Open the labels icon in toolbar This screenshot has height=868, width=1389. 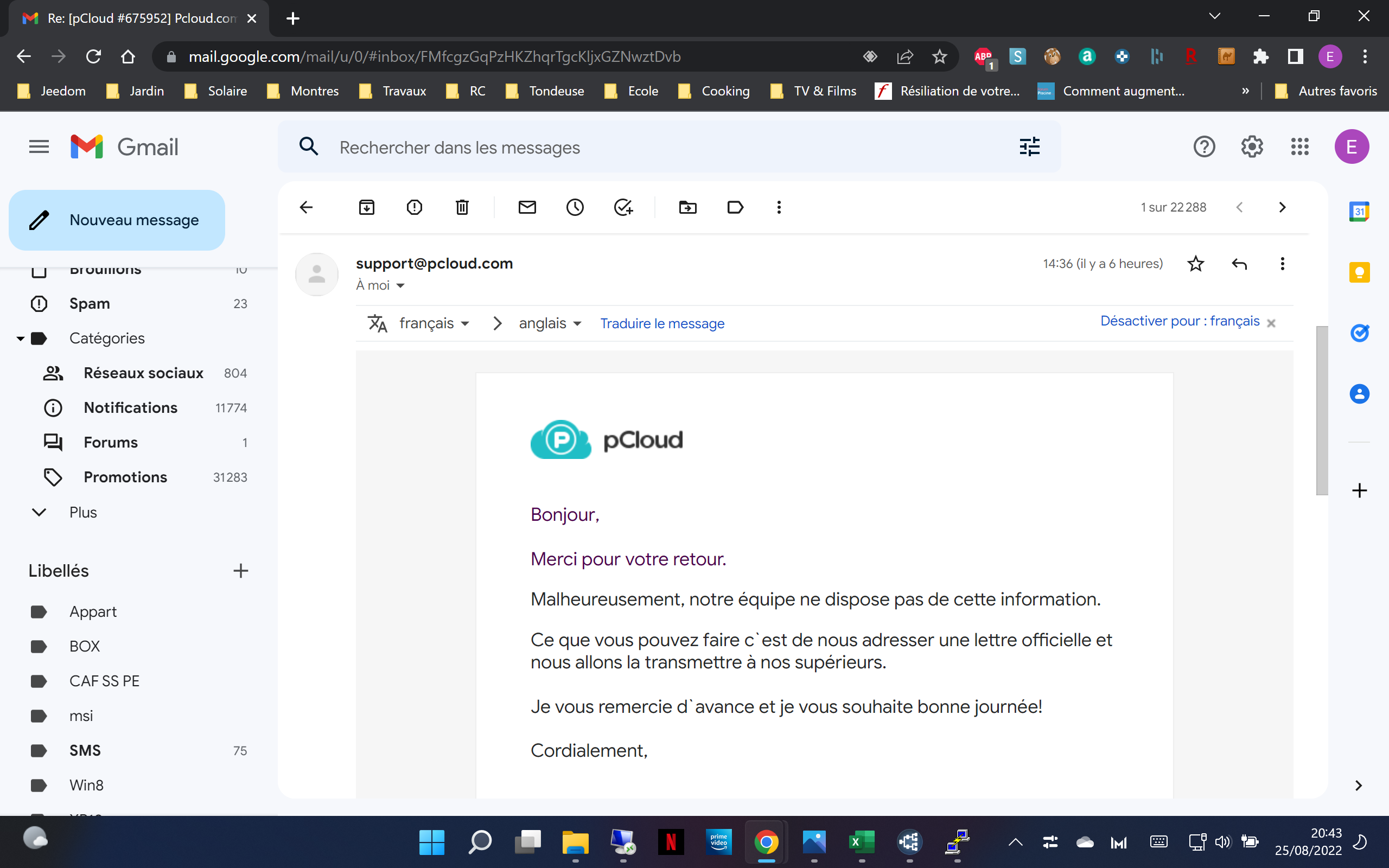(x=735, y=207)
